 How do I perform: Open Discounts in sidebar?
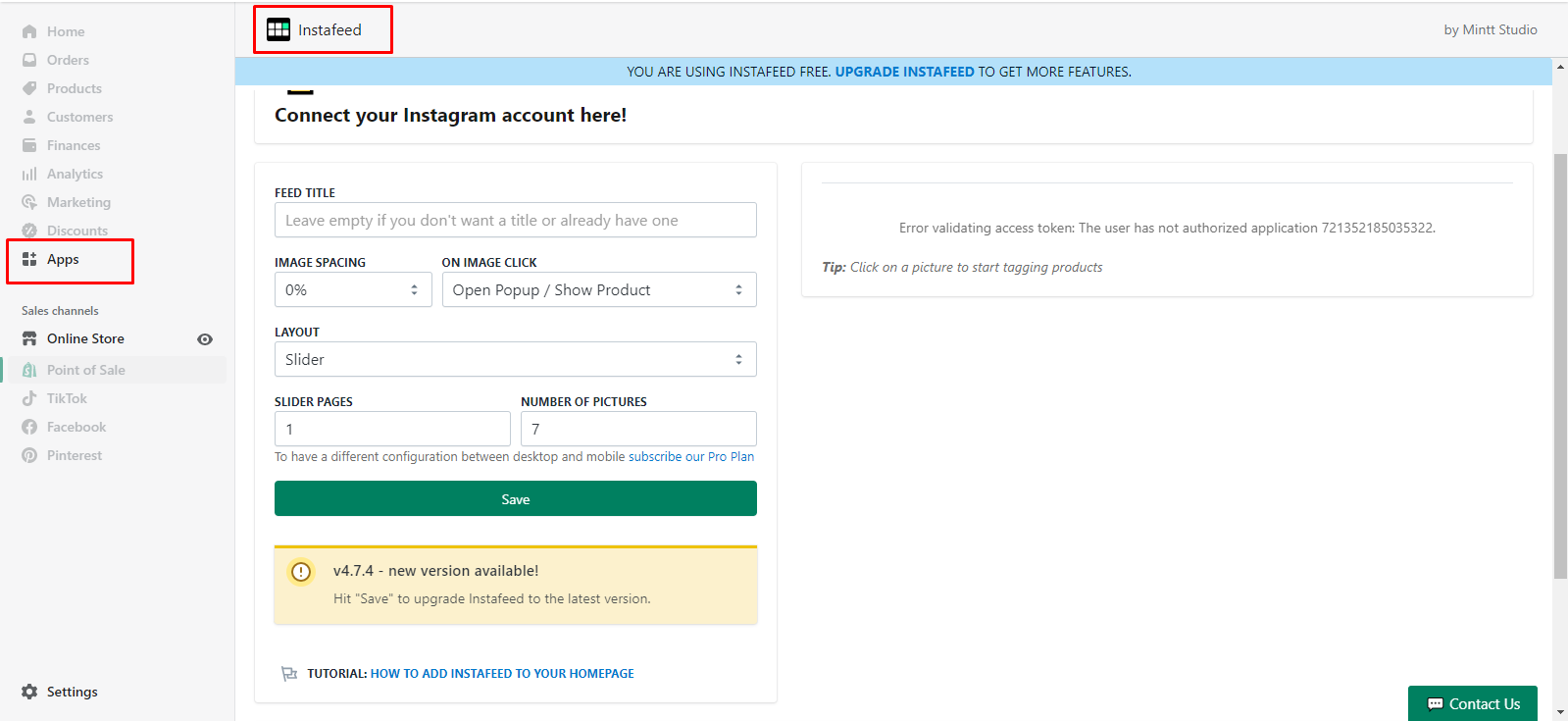tap(77, 231)
